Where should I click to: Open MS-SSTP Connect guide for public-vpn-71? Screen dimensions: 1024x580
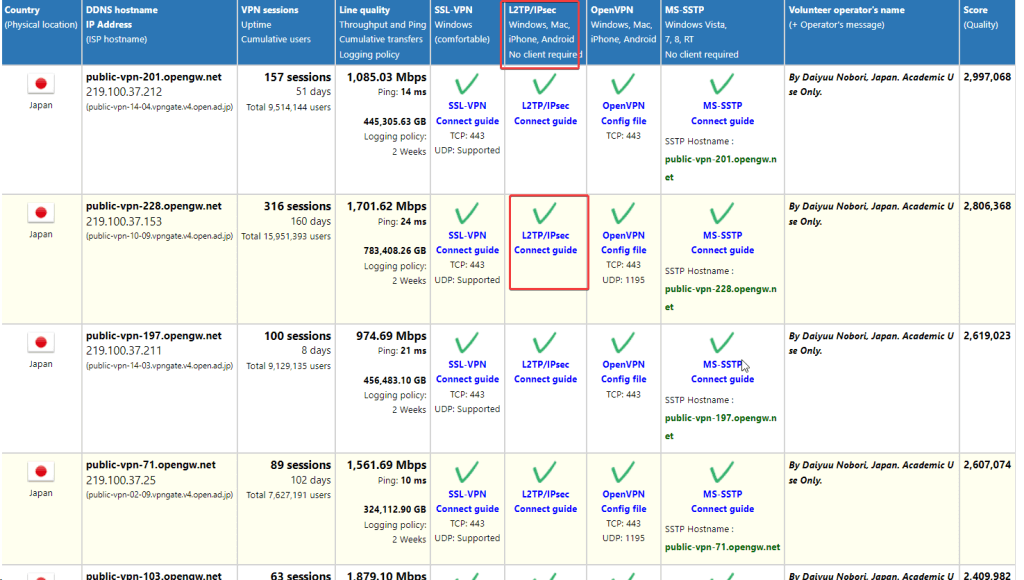pos(722,509)
